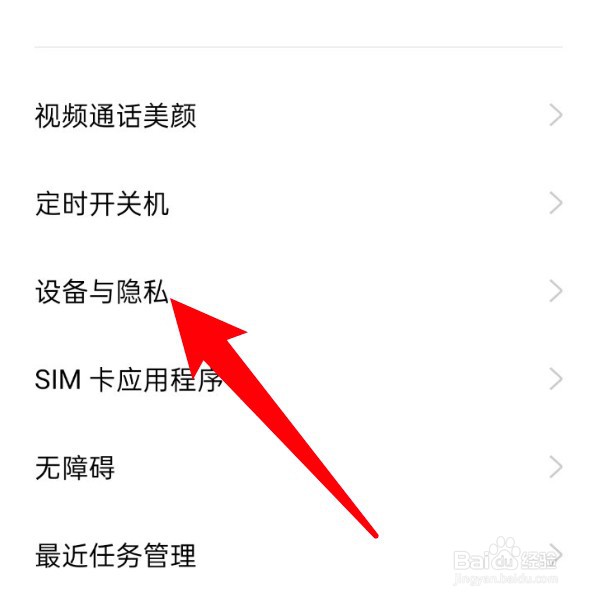This screenshot has width=592, height=600.
Task: Click the arrow chevron for 设备与隐私
Action: click(x=556, y=291)
